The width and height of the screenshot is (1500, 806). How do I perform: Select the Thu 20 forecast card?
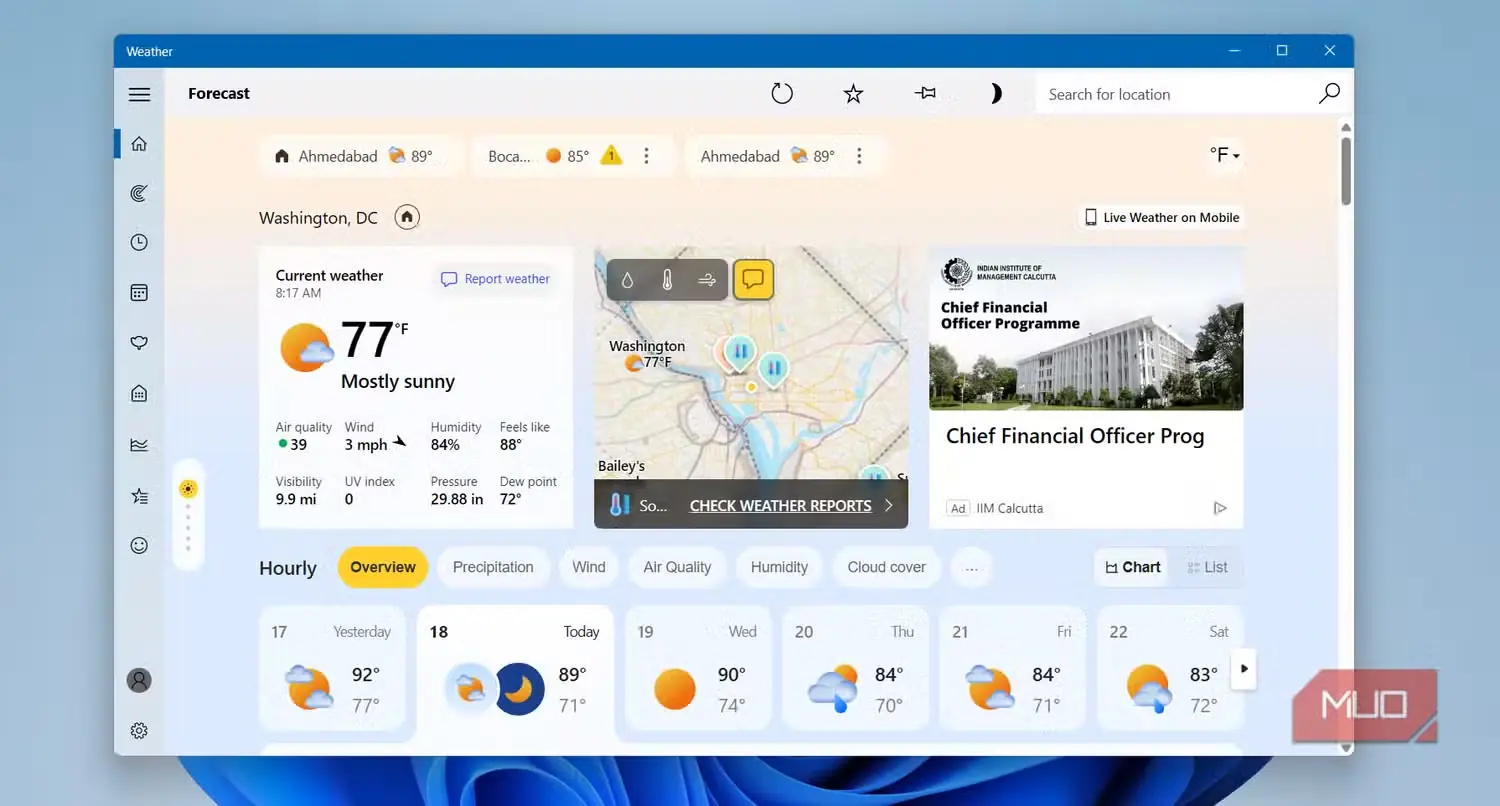[856, 667]
